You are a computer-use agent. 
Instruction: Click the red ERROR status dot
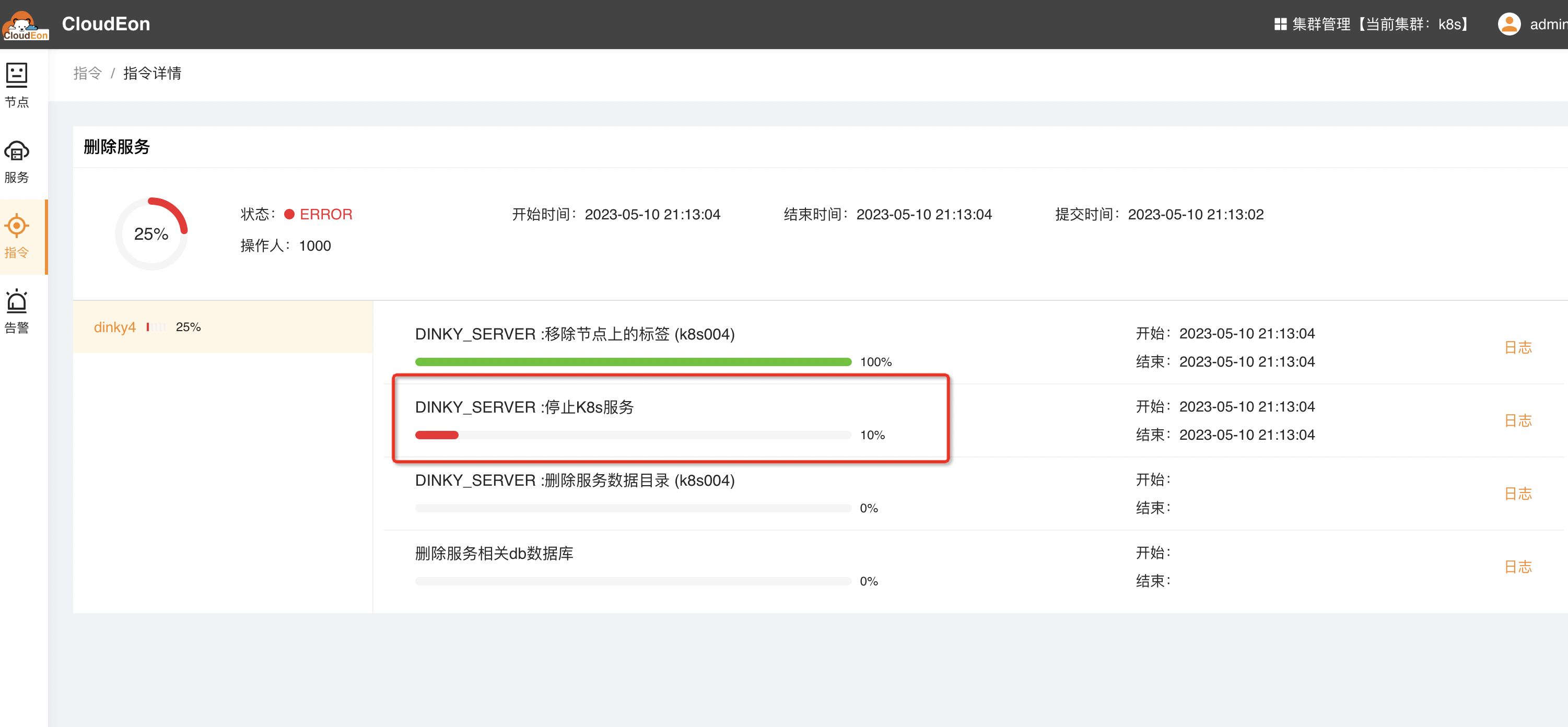[x=290, y=214]
